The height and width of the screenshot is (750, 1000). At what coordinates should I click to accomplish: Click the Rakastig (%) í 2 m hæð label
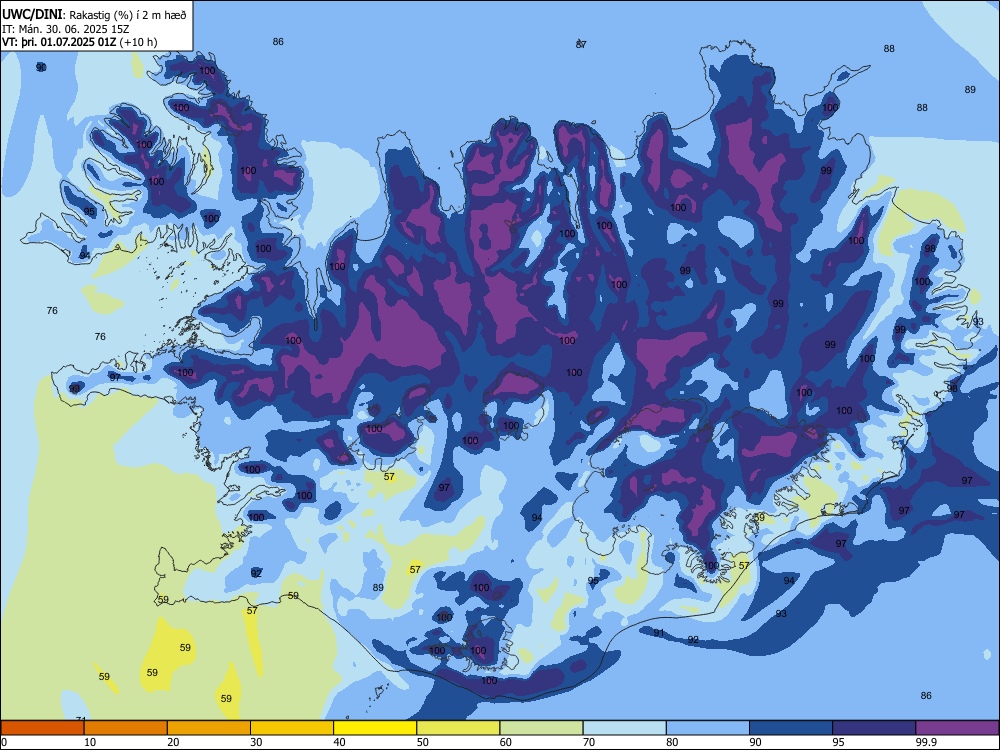pos(128,15)
